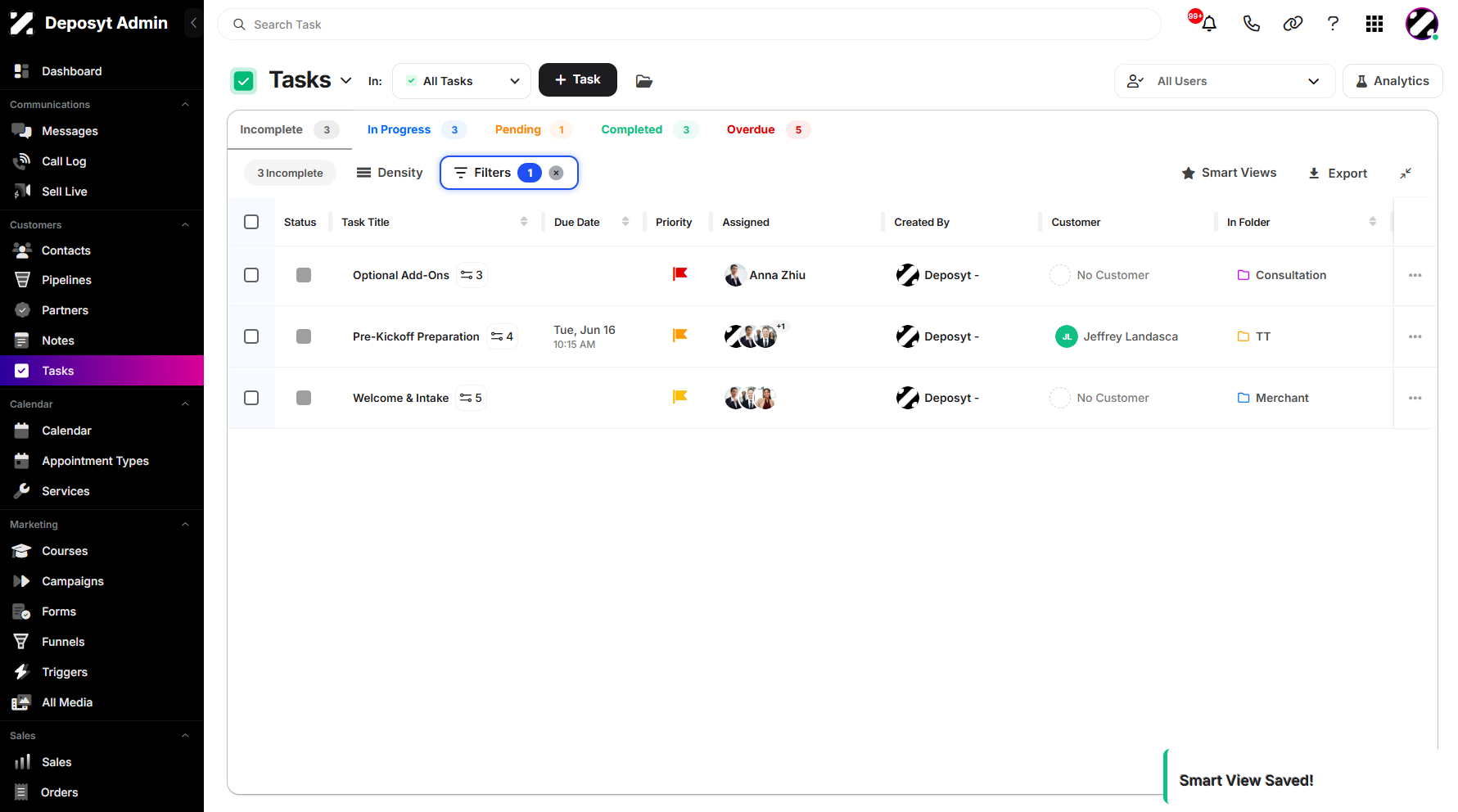The height and width of the screenshot is (812, 1458).
Task: Switch to the Completed tab
Action: tap(648, 129)
